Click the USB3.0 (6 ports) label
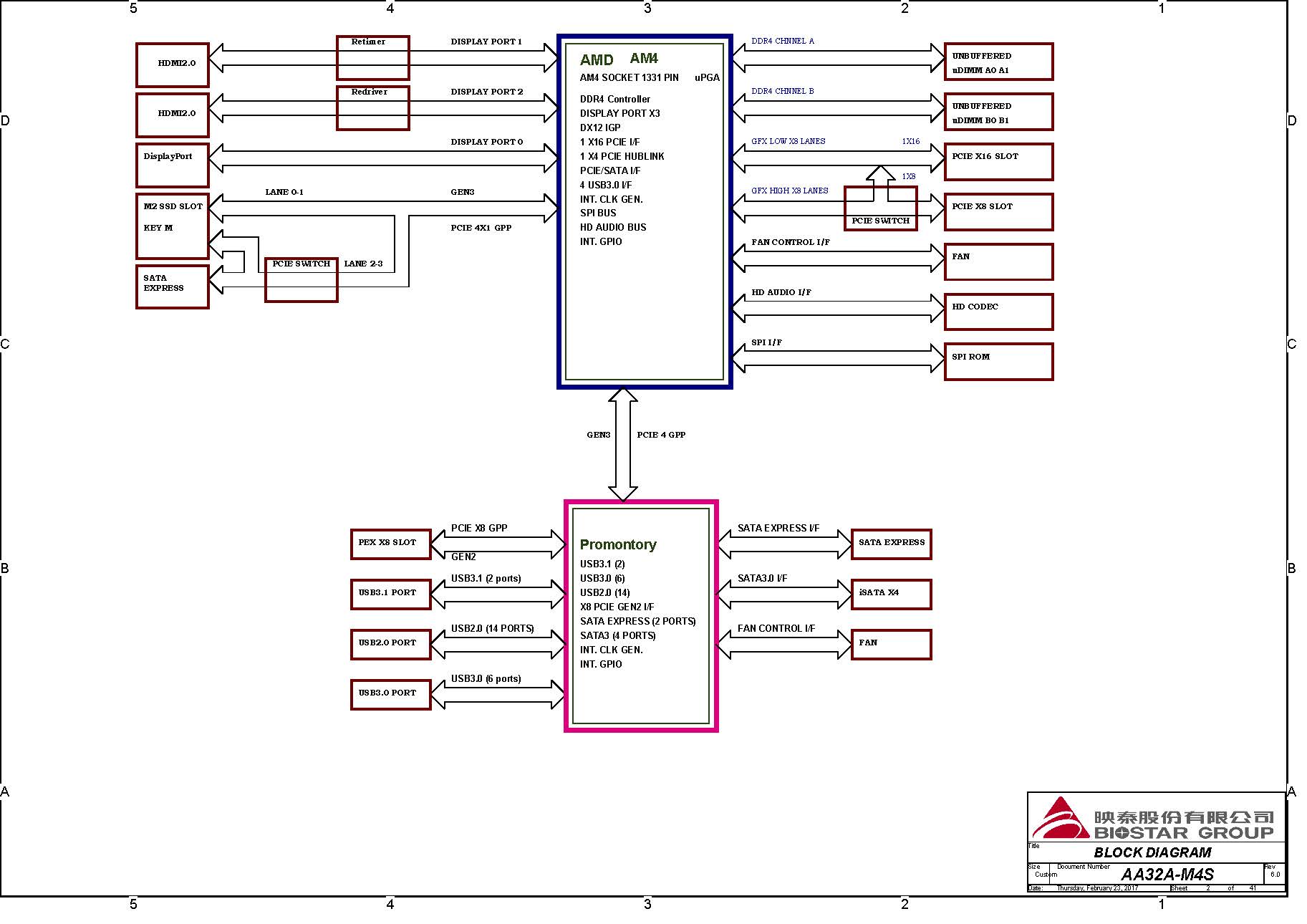The width and height of the screenshot is (1307, 924). [486, 678]
